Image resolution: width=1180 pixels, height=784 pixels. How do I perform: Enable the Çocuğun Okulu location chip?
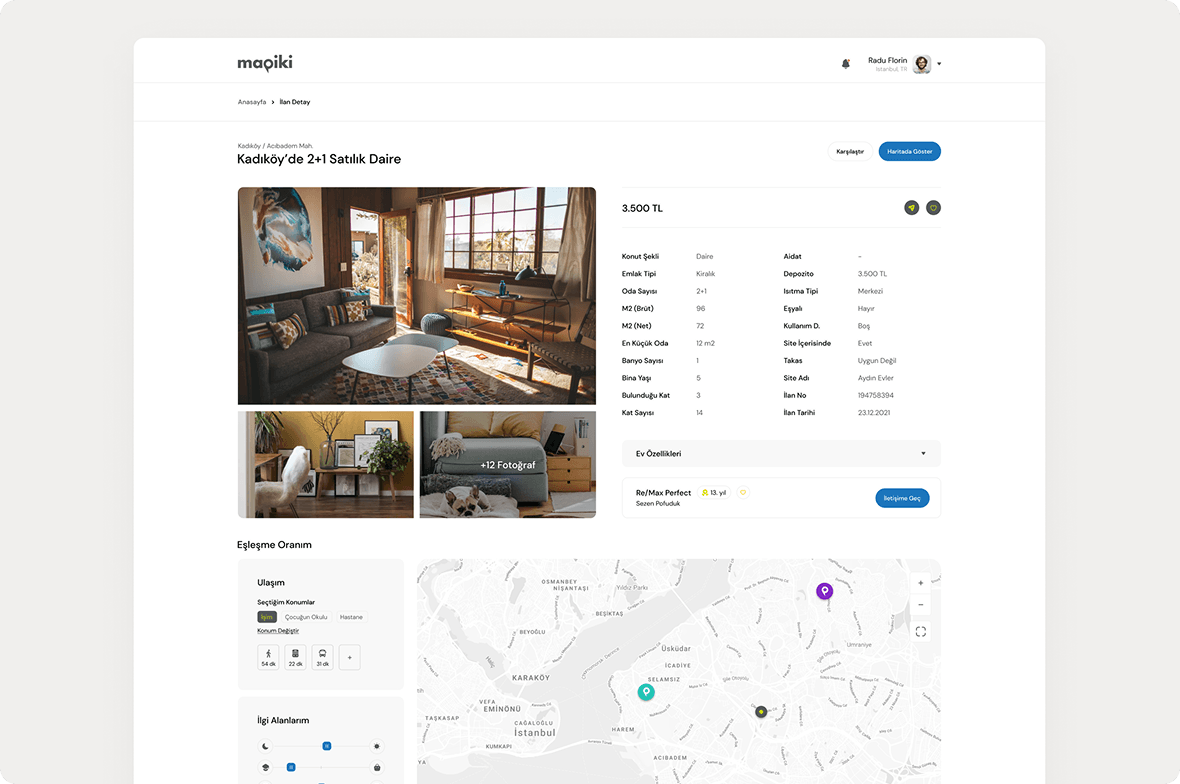(x=305, y=617)
